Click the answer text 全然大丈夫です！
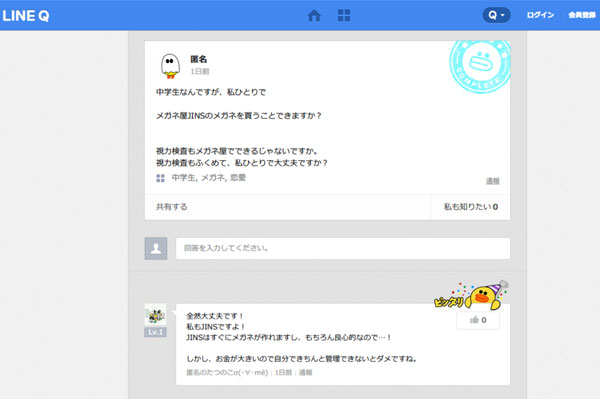The width and height of the screenshot is (600, 399). point(215,316)
